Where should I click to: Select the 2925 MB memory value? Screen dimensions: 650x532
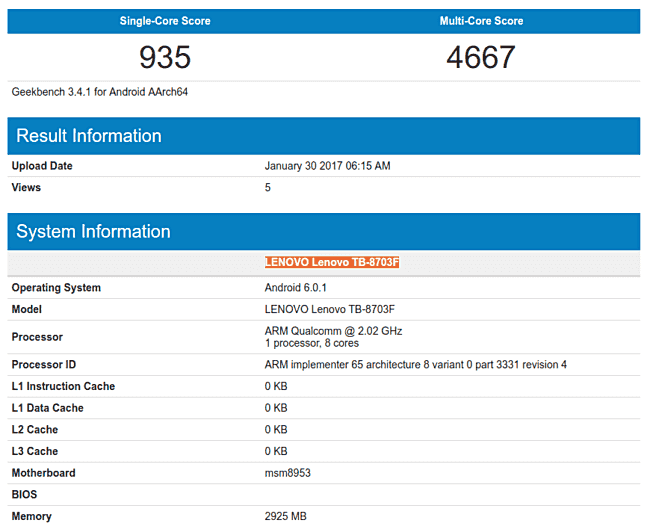pos(285,517)
